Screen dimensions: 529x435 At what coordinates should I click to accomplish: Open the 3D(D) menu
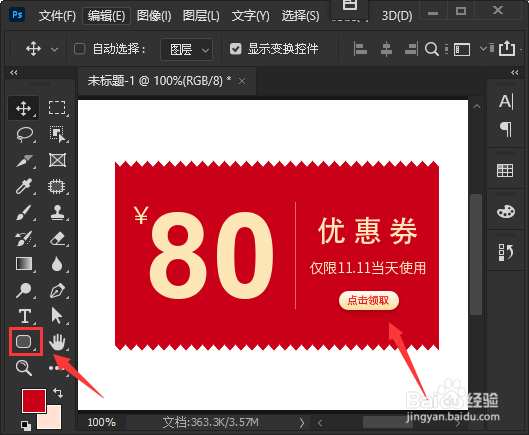tap(397, 16)
